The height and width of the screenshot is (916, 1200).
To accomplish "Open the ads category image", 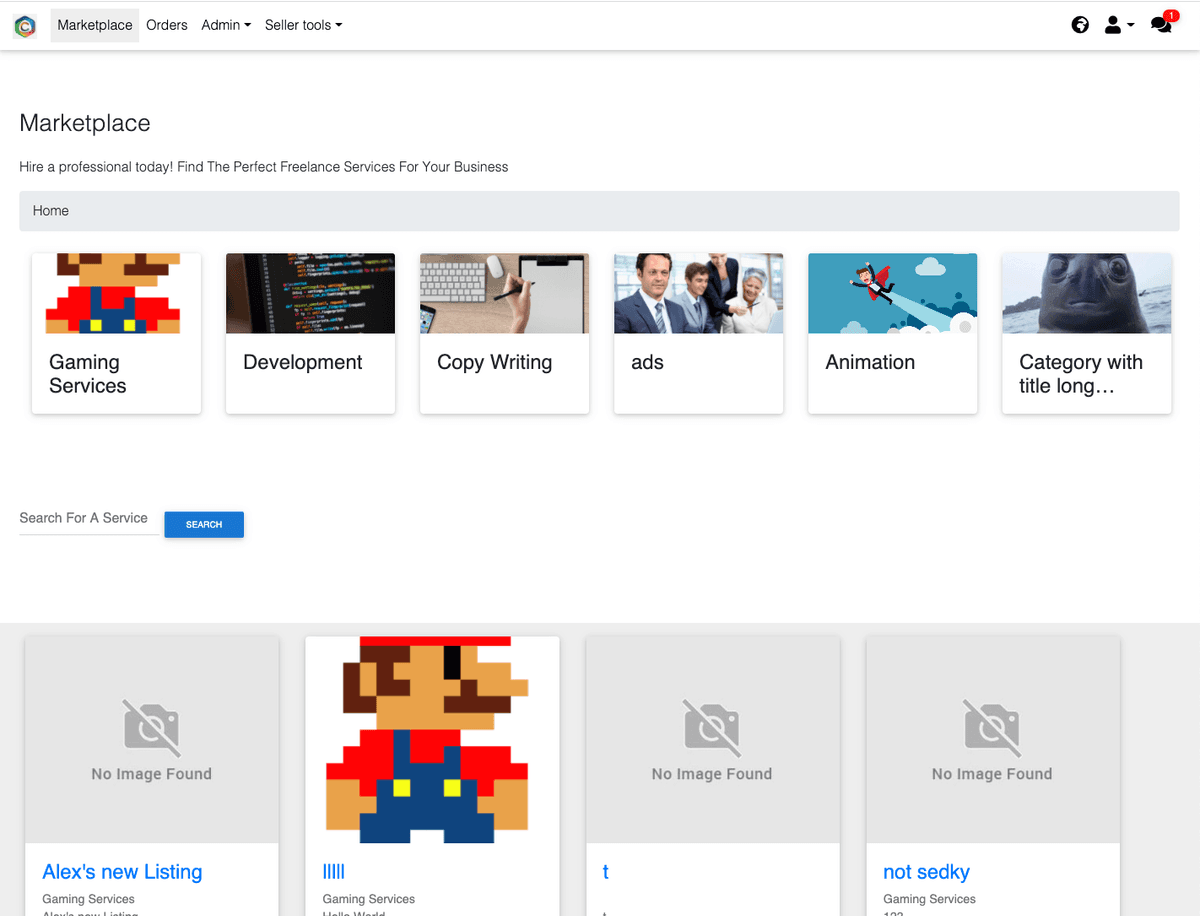I will click(698, 293).
